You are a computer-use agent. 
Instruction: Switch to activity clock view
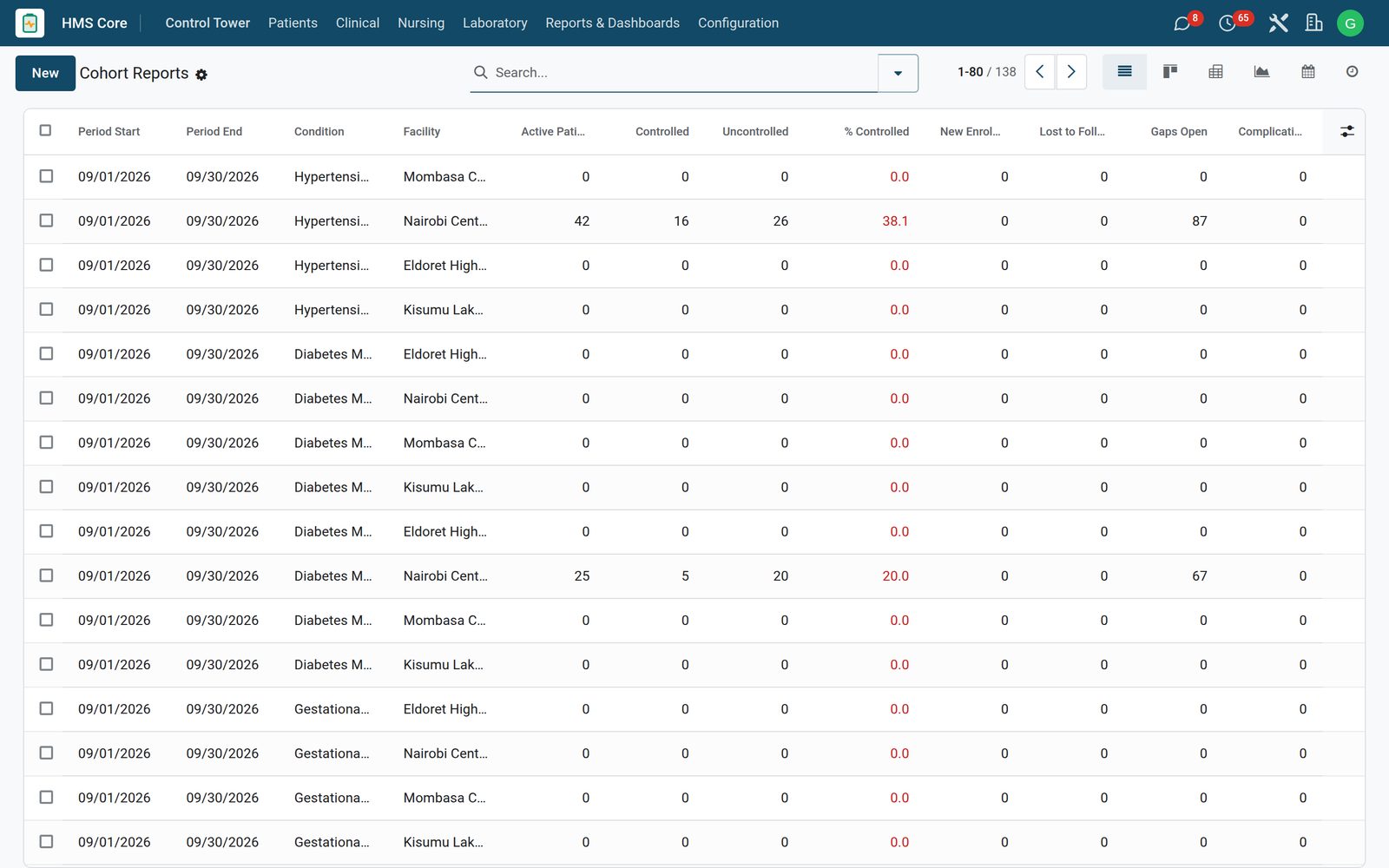click(x=1352, y=72)
